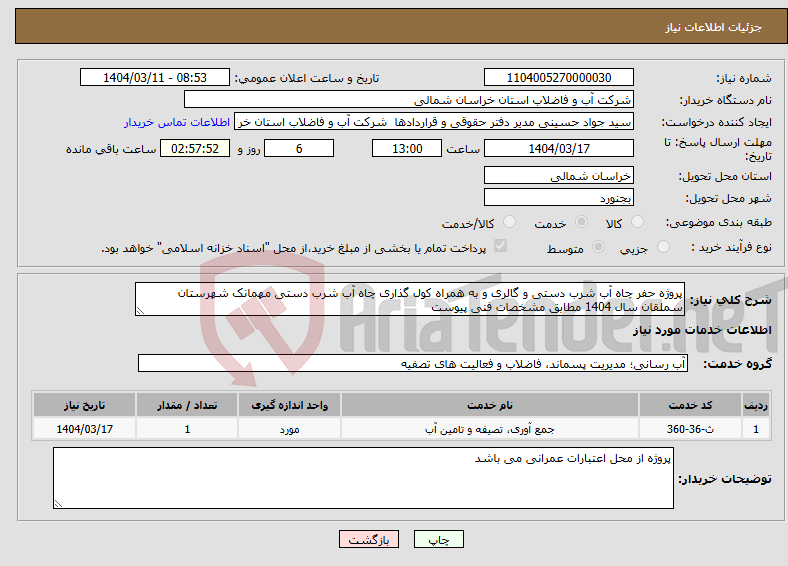The height and width of the screenshot is (566, 788).
Task: Click the deadline hour field 13:00
Action: coord(407,148)
